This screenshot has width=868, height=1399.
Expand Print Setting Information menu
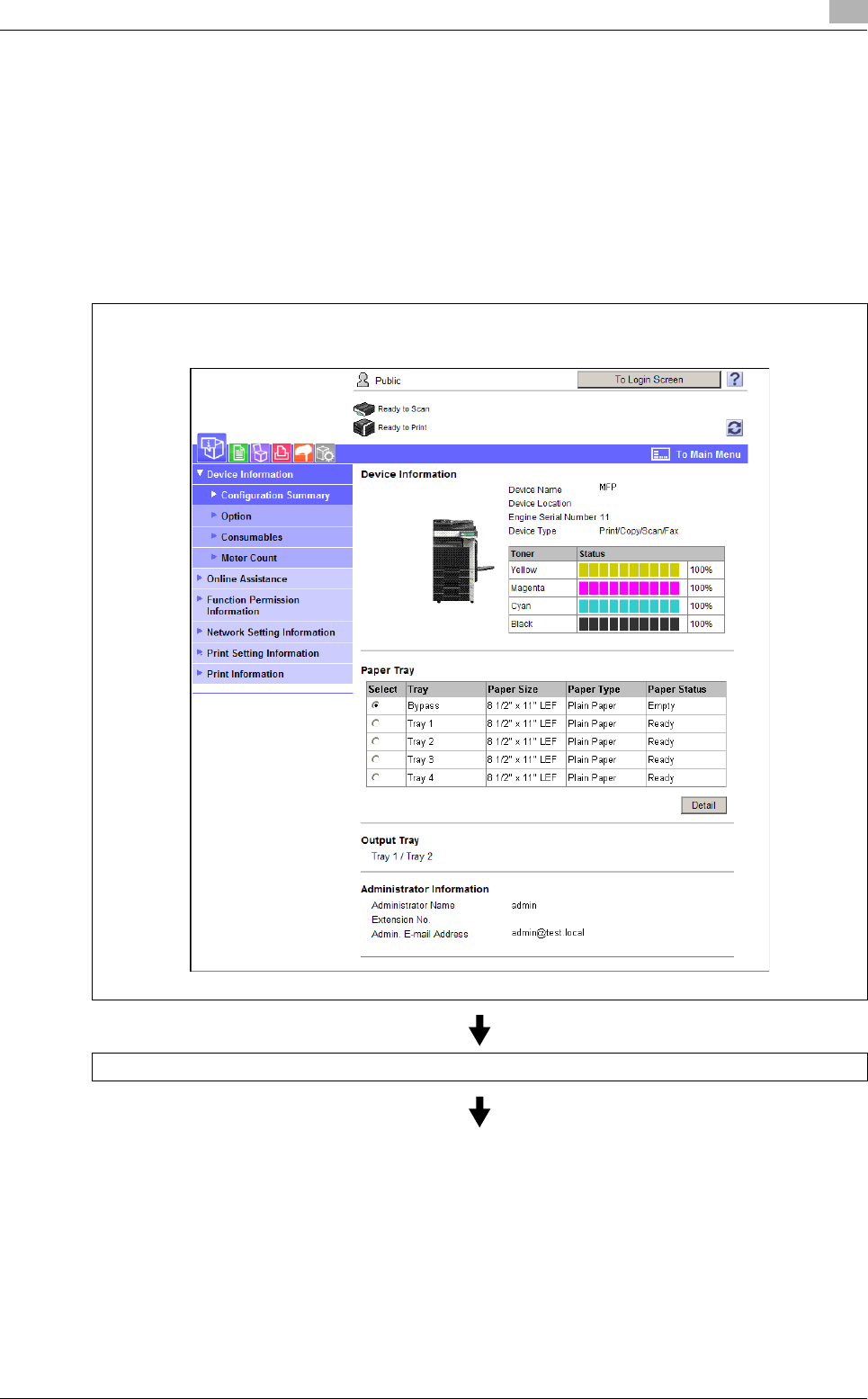[x=273, y=653]
